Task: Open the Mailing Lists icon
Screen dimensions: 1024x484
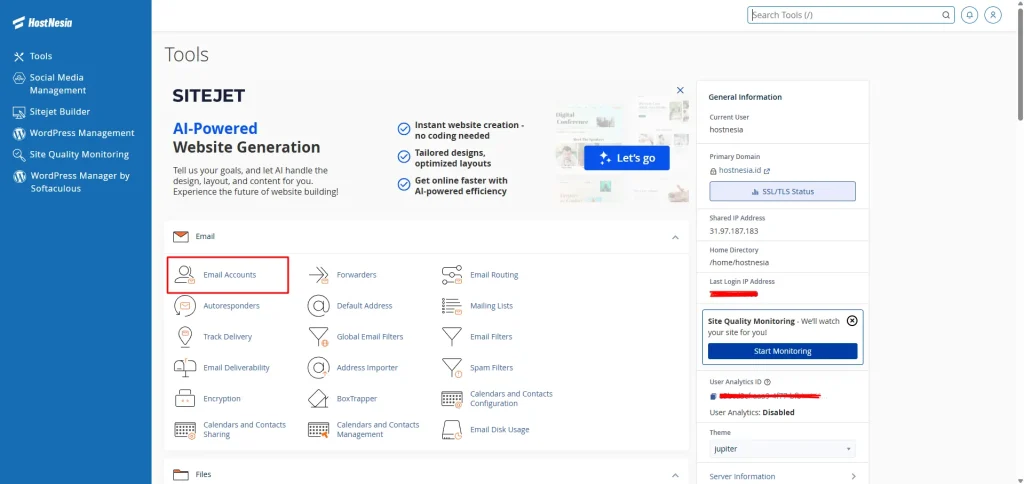Action: [452, 306]
